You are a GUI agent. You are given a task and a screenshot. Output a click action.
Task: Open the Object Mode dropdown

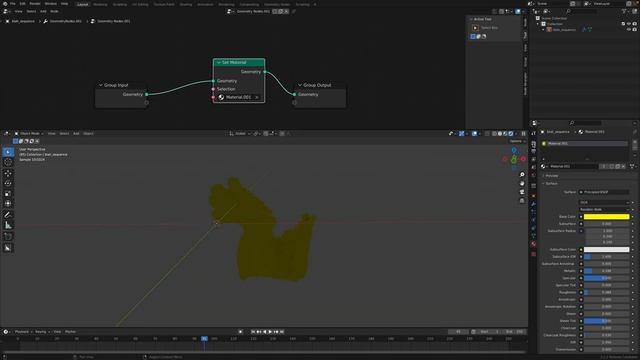[x=29, y=133]
